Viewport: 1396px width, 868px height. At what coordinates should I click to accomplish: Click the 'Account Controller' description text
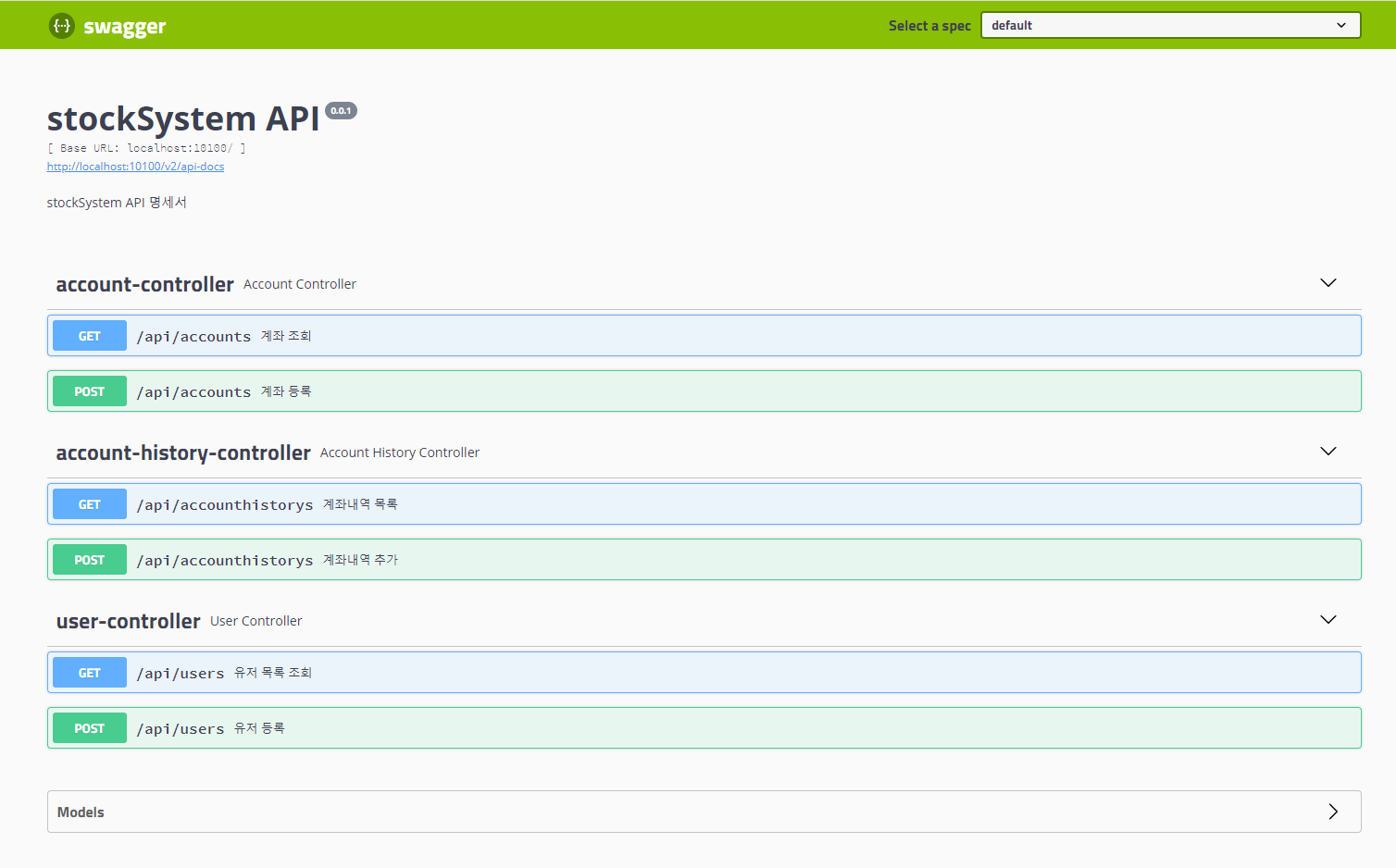(x=300, y=284)
